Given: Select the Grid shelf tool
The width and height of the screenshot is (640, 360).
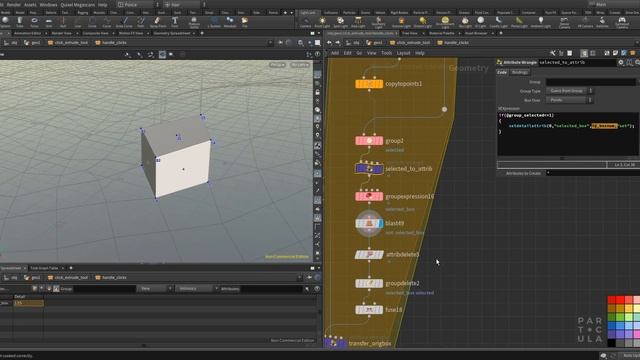Looking at the screenshot, I should [x=49, y=22].
